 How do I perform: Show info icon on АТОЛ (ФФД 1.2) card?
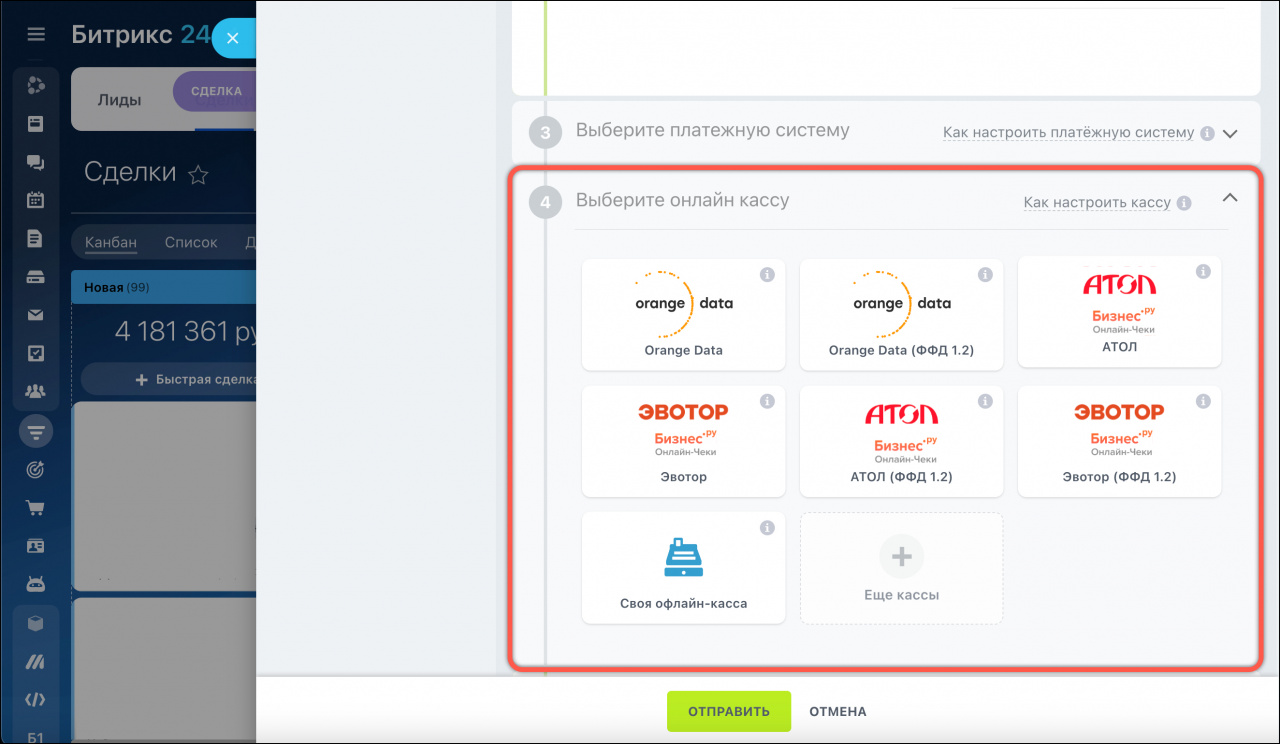(x=985, y=401)
